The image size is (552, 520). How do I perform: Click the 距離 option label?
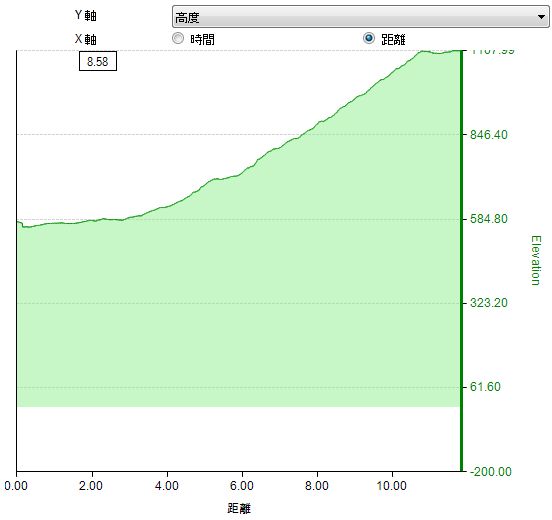point(393,39)
